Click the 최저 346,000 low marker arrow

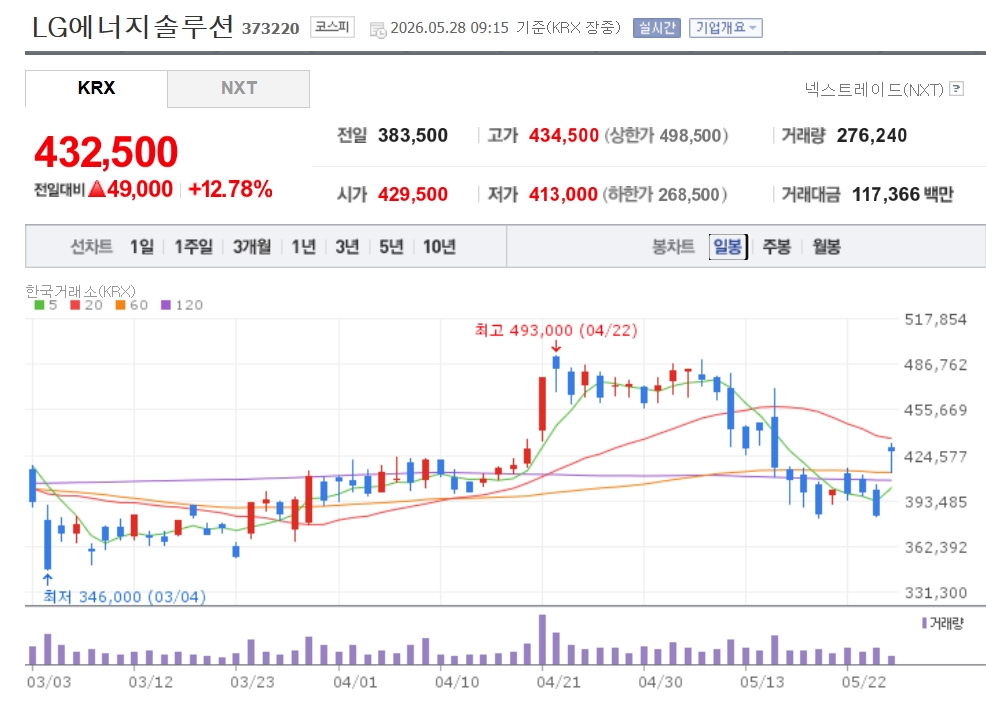coord(47,579)
